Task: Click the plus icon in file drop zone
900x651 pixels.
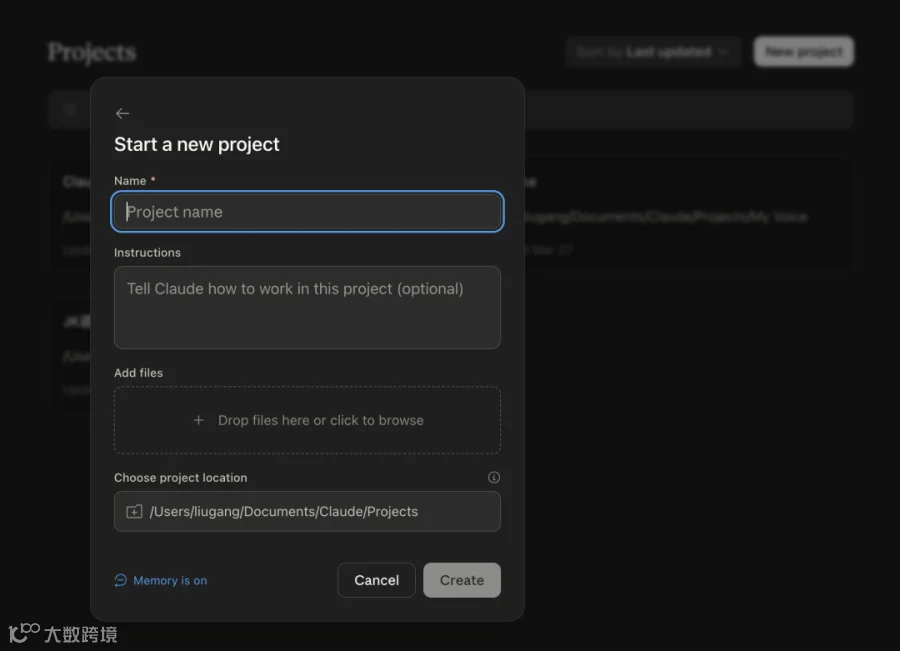Action: tap(199, 420)
